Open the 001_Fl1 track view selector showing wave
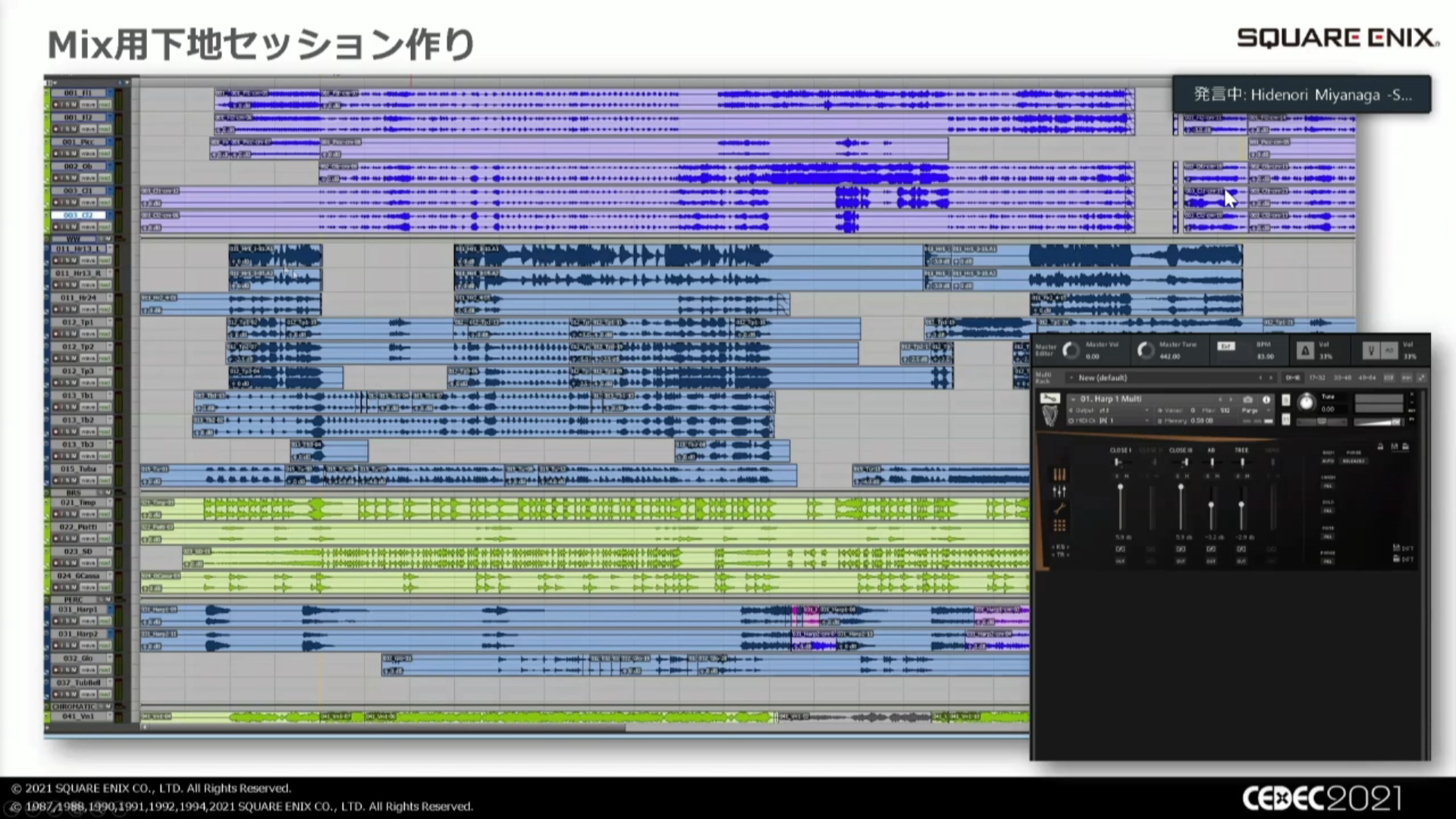 point(88,105)
